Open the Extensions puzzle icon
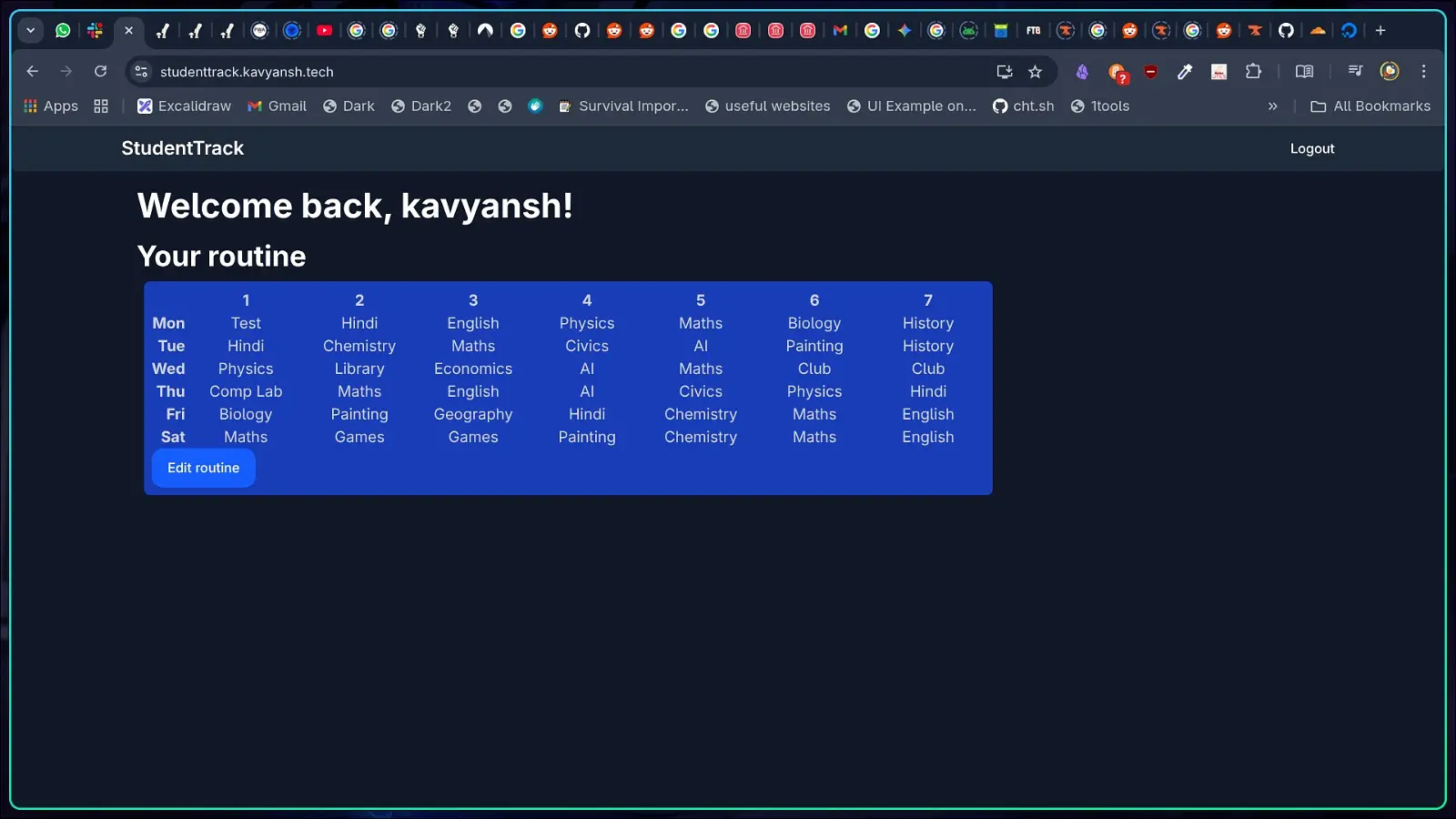Image resolution: width=1456 pixels, height=819 pixels. tap(1253, 71)
